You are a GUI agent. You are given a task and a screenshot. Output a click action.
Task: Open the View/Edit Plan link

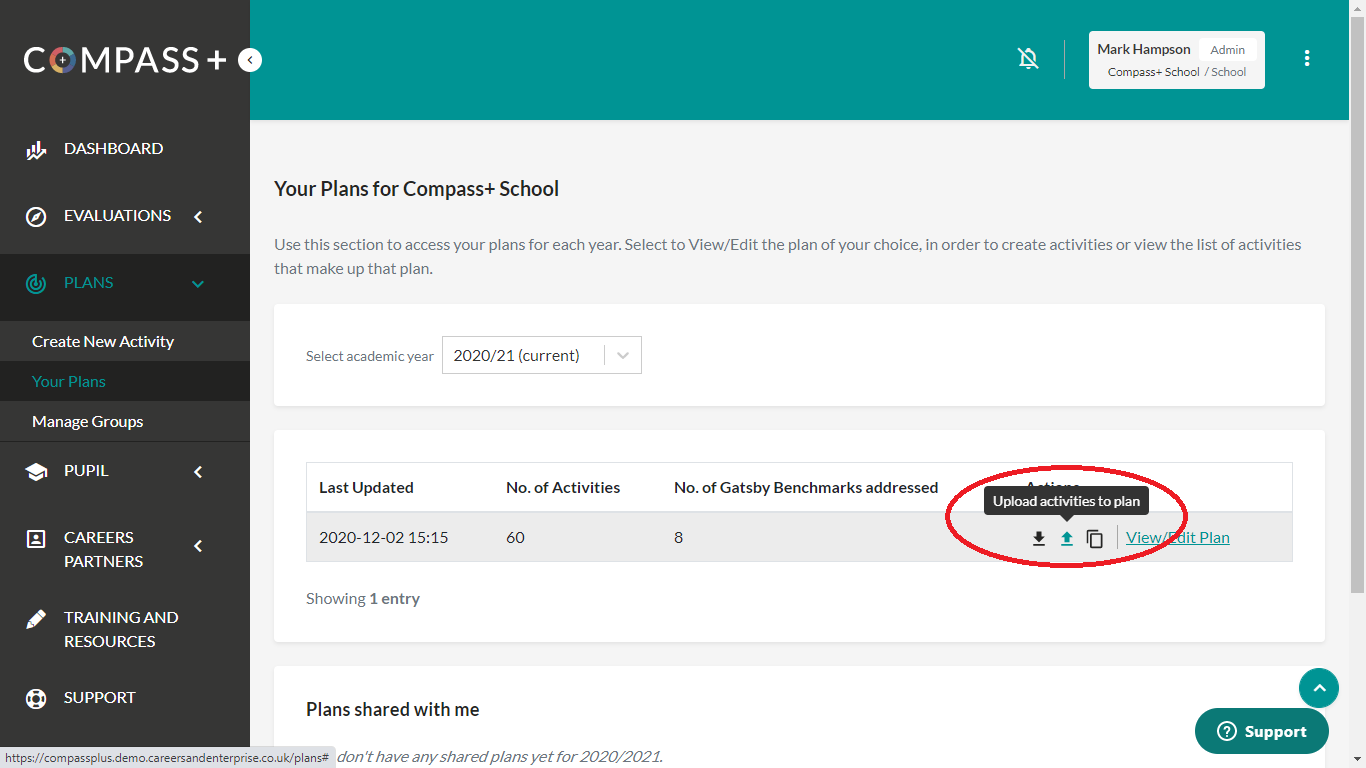click(1177, 537)
